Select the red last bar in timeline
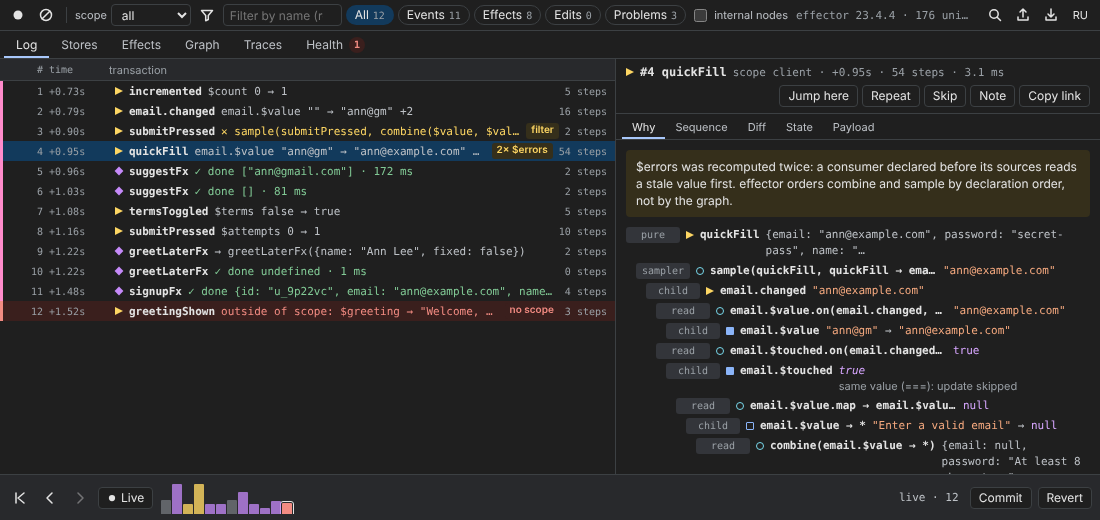Screen dimensions: 1100x520 287,508
